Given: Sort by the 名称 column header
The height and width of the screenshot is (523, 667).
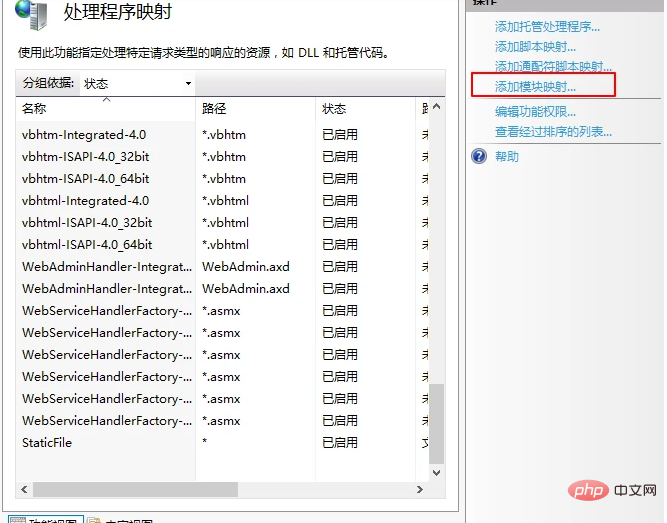Looking at the screenshot, I should tap(105, 109).
